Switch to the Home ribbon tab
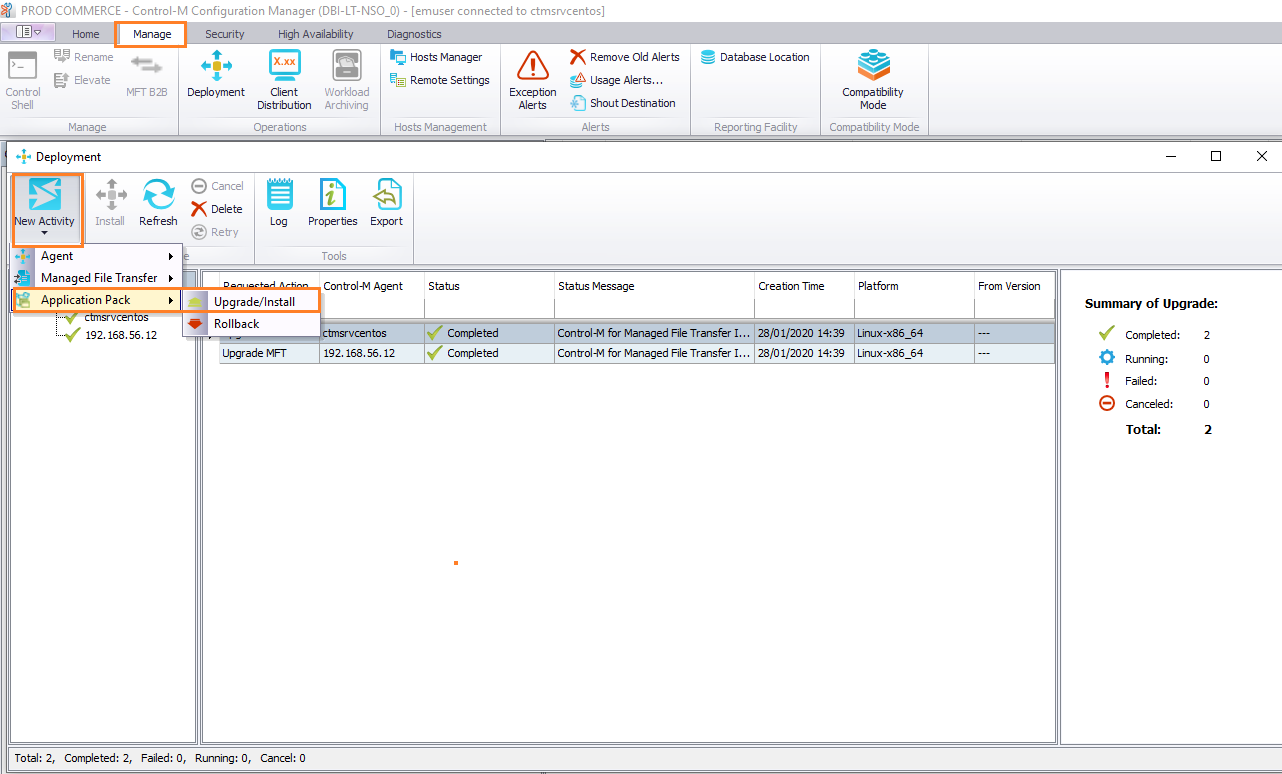The height and width of the screenshot is (774, 1282). coord(86,34)
